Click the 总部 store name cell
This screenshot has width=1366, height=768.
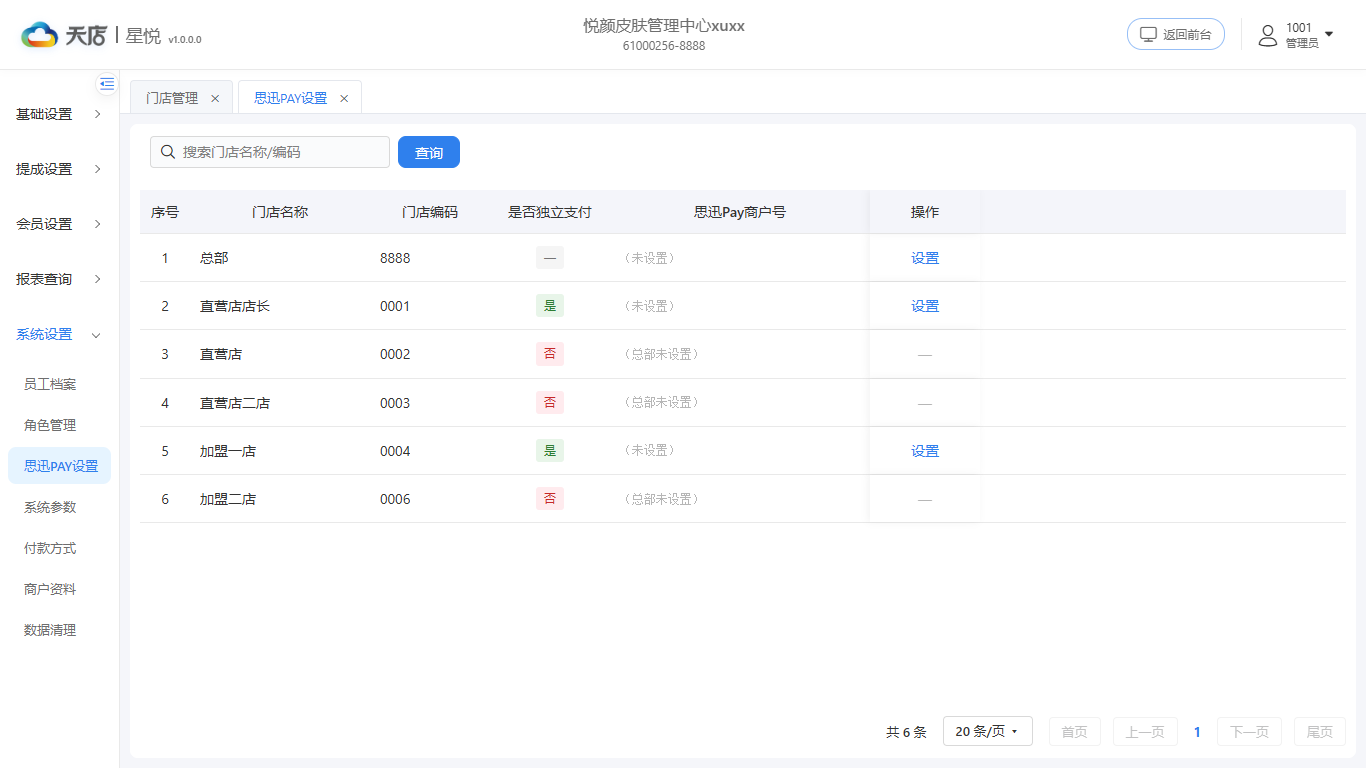click(214, 258)
